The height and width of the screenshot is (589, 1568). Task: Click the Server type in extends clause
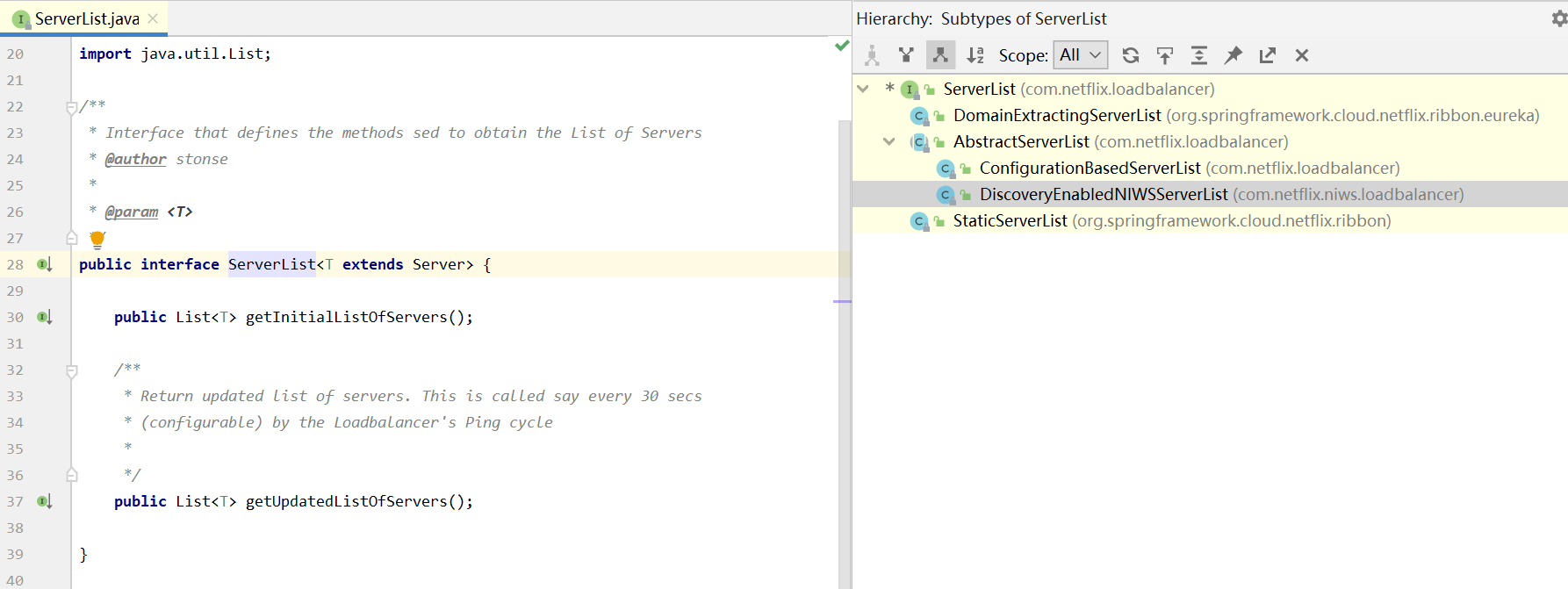[439, 264]
